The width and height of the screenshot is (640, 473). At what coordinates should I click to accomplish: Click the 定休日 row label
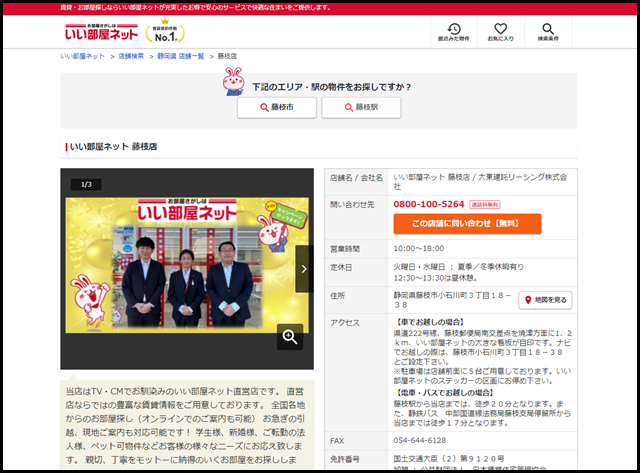pos(341,268)
